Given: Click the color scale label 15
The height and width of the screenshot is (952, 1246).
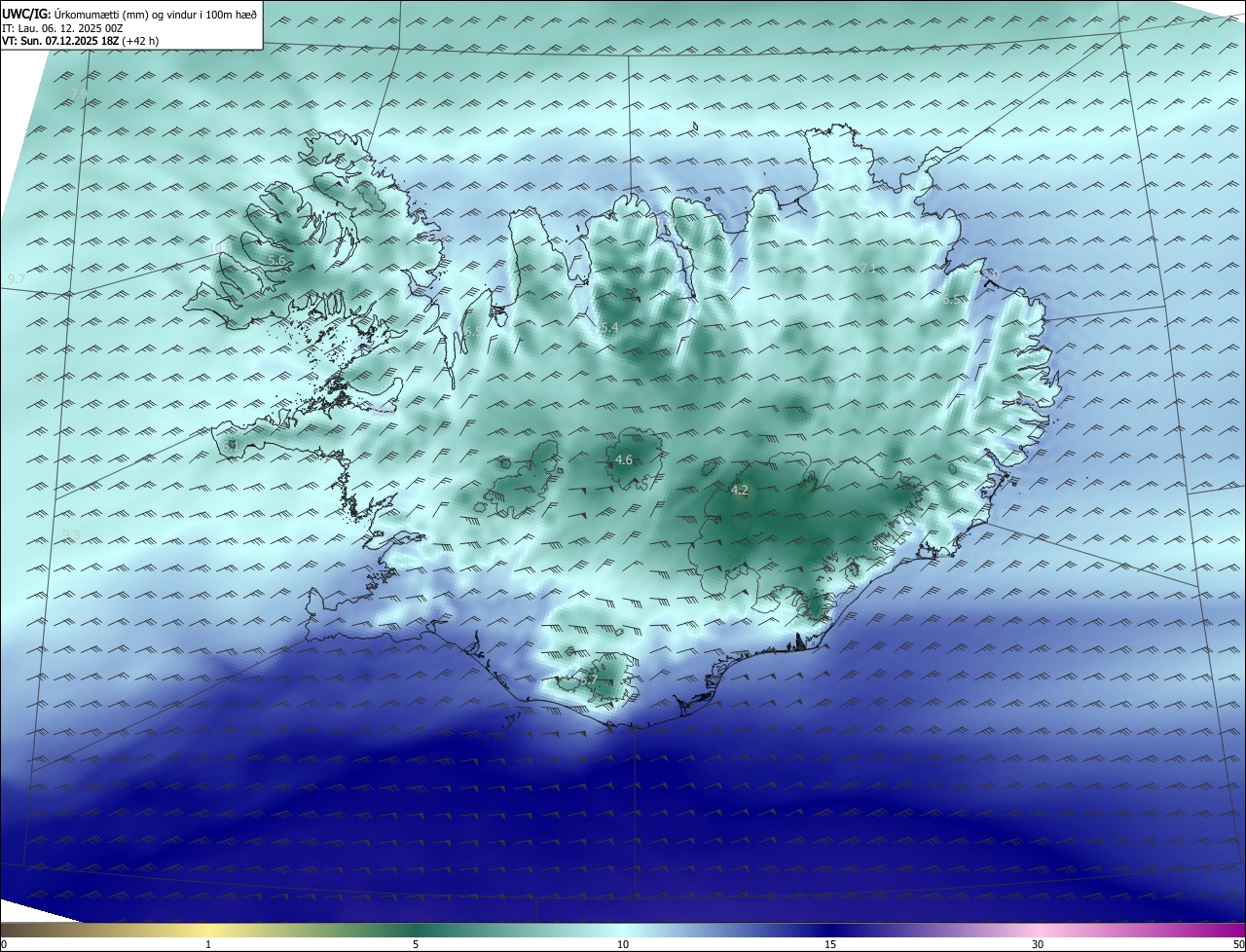Looking at the screenshot, I should tap(830, 944).
